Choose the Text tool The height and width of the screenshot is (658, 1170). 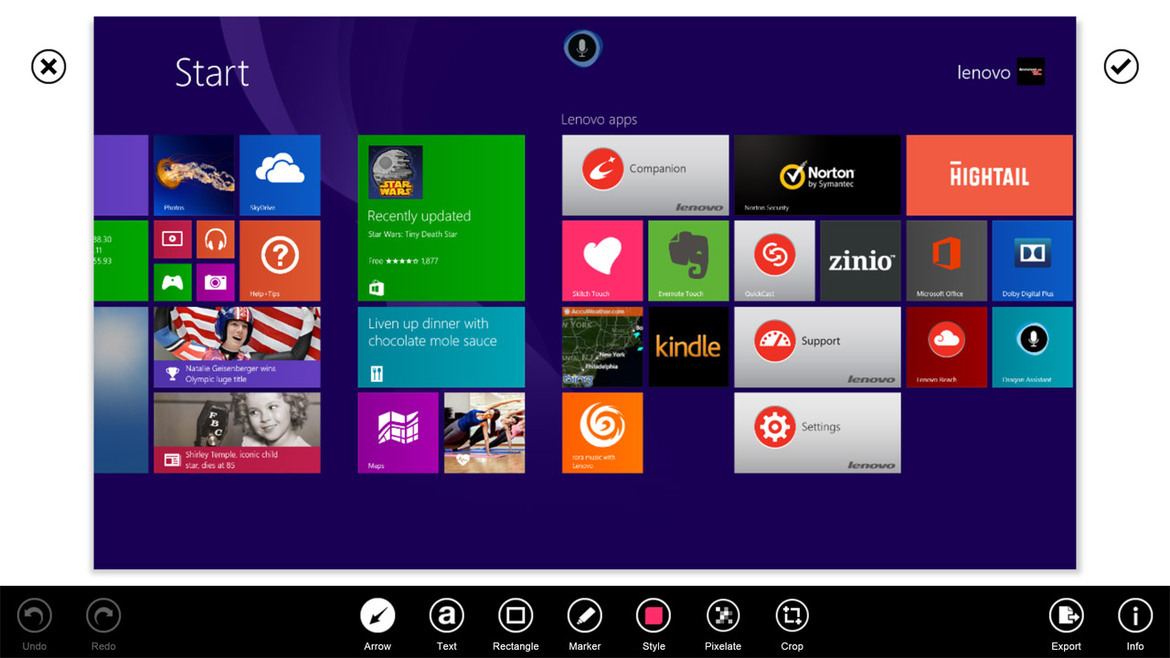(446, 616)
